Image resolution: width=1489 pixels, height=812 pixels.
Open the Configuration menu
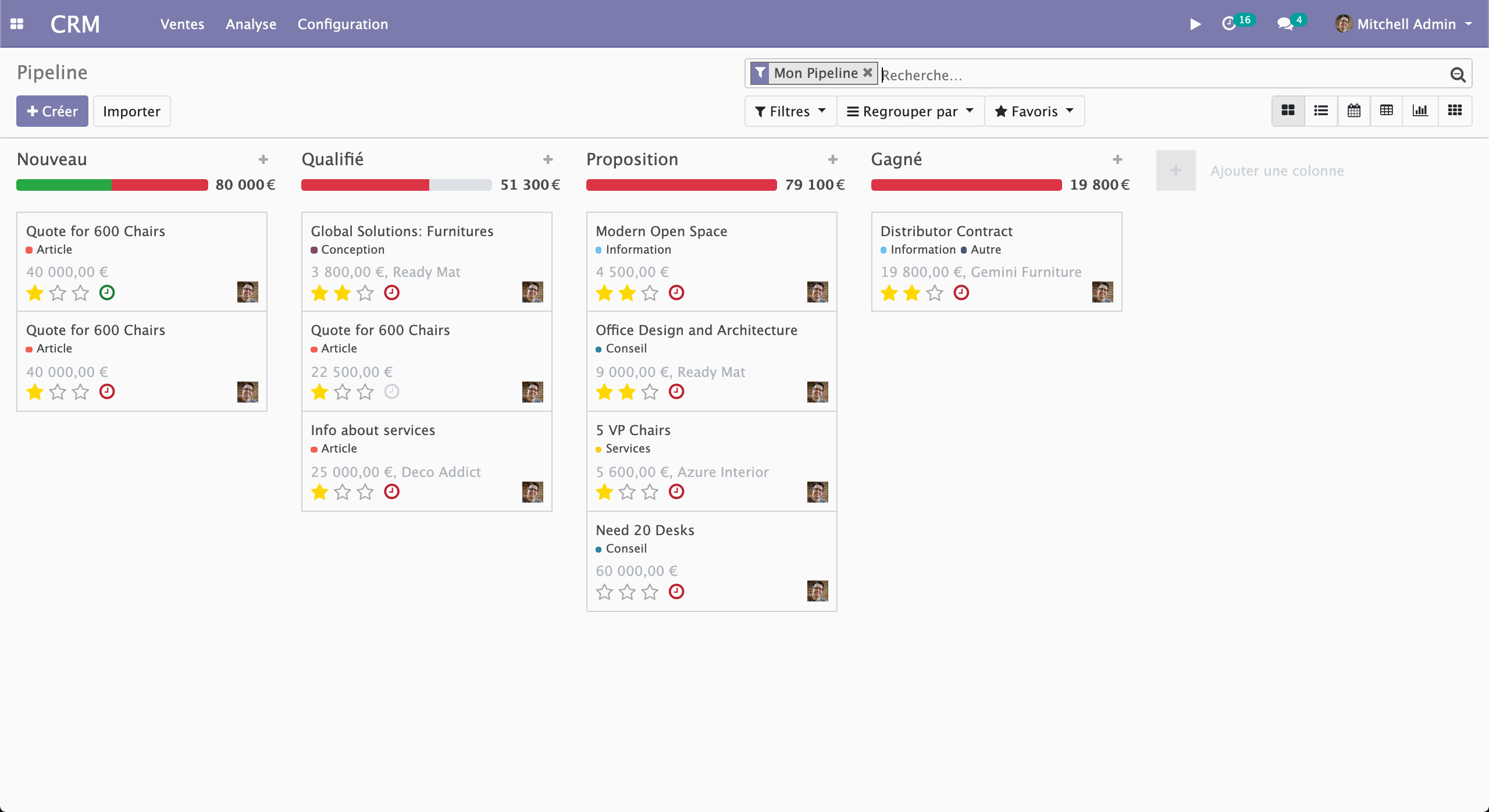tap(343, 24)
